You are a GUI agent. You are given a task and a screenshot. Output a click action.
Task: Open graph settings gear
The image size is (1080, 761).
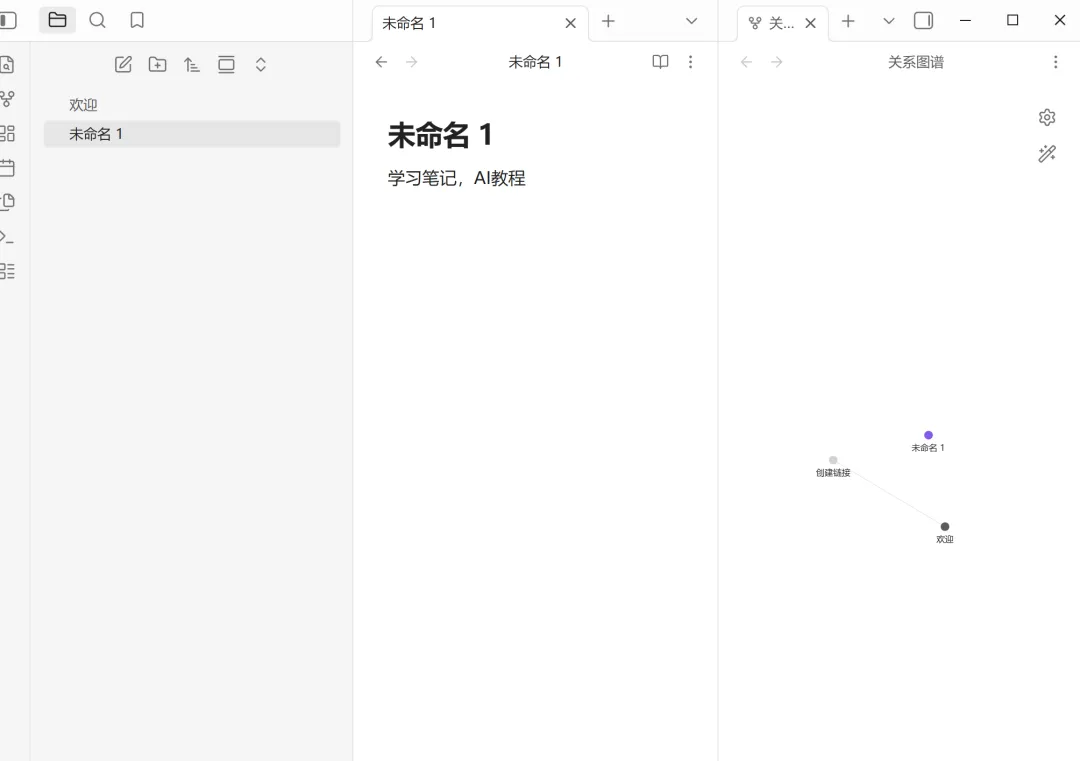pyautogui.click(x=1047, y=118)
